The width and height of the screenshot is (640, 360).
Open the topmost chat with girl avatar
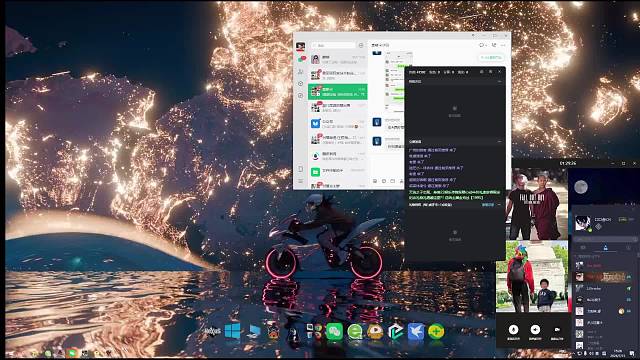[x=338, y=60]
